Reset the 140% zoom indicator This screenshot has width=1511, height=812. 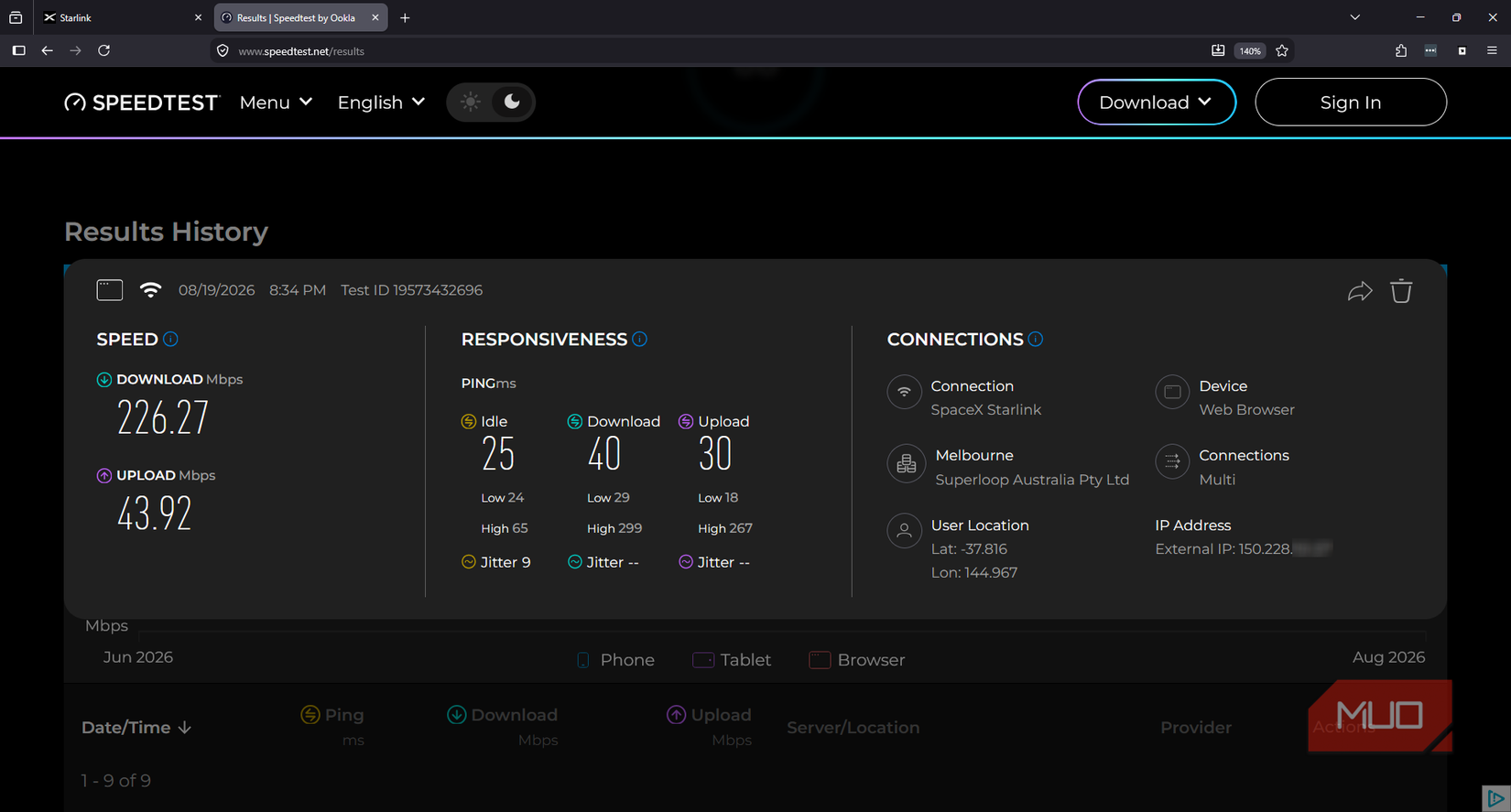click(x=1250, y=51)
